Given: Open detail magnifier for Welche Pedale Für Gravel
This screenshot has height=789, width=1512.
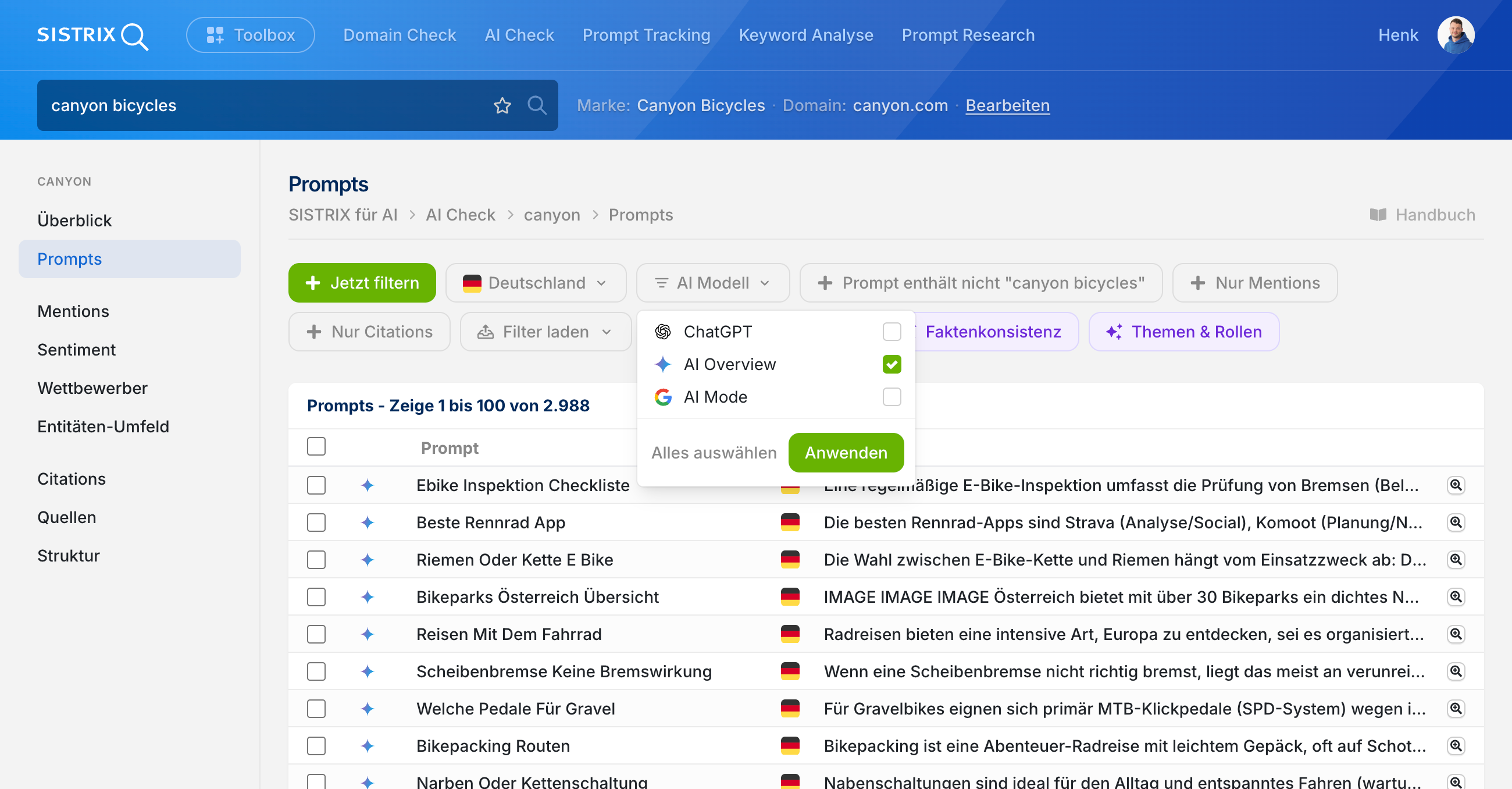Looking at the screenshot, I should point(1456,709).
